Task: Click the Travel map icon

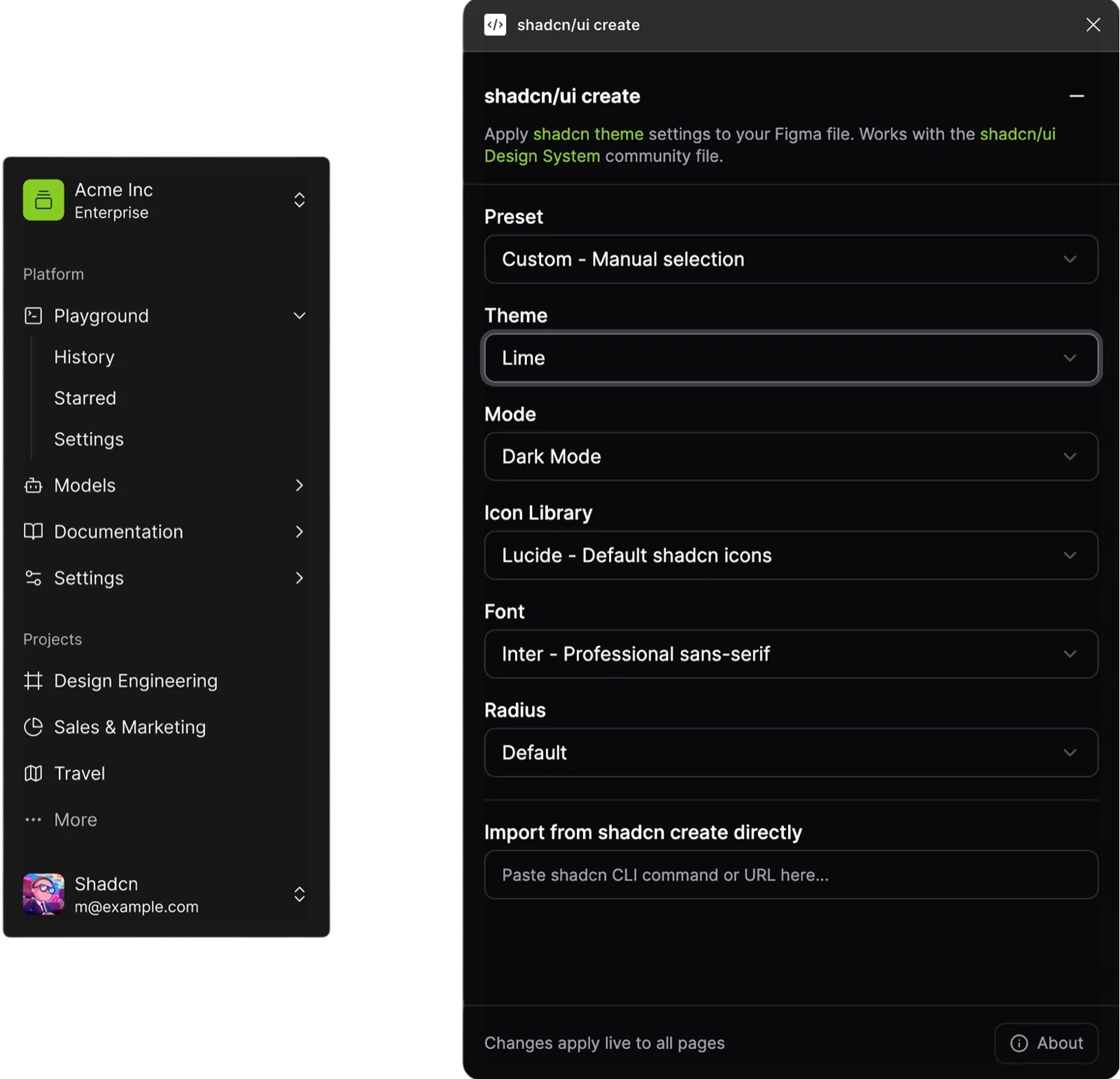Action: pos(33,773)
